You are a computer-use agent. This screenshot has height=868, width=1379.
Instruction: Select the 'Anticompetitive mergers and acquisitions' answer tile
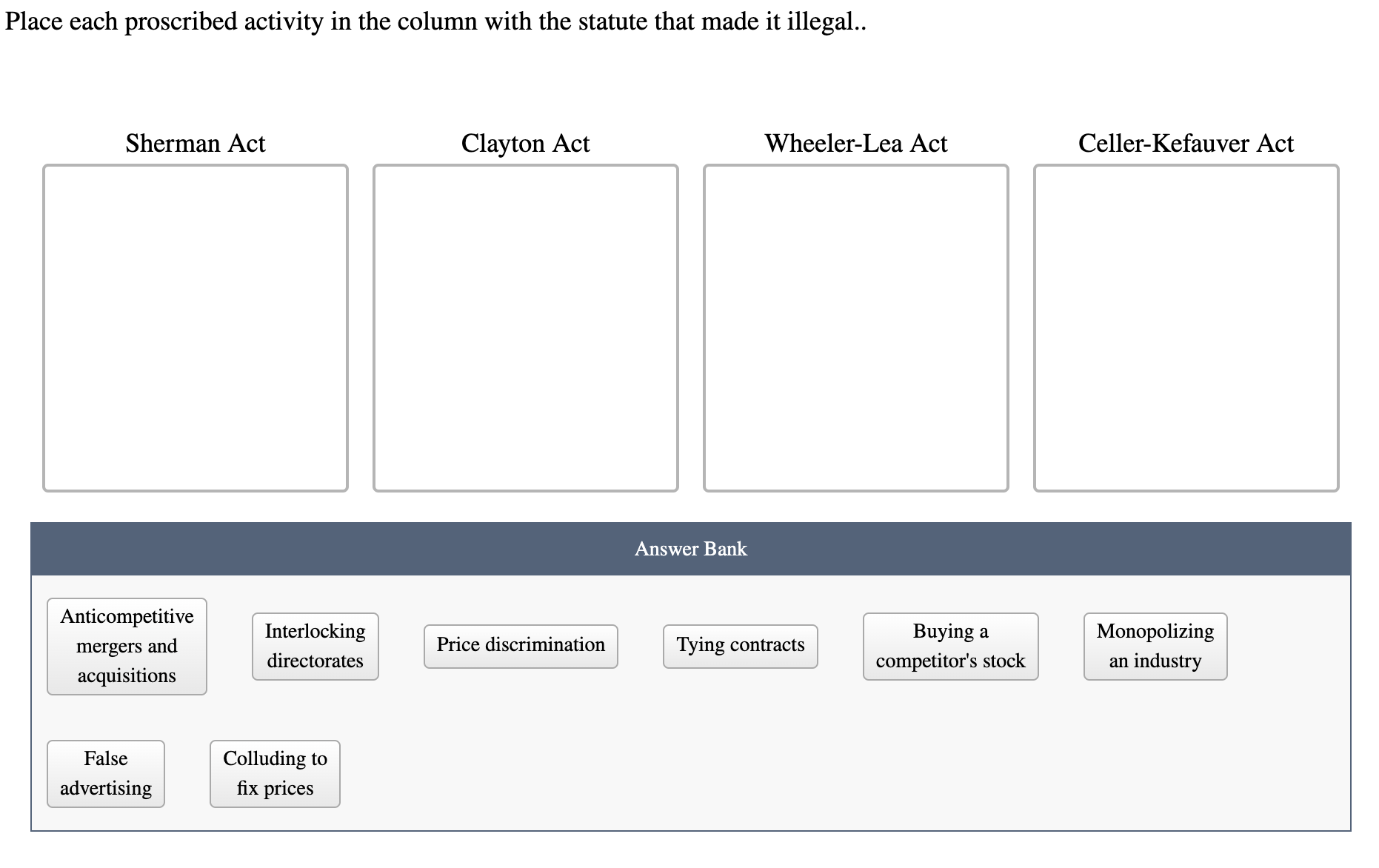click(126, 645)
